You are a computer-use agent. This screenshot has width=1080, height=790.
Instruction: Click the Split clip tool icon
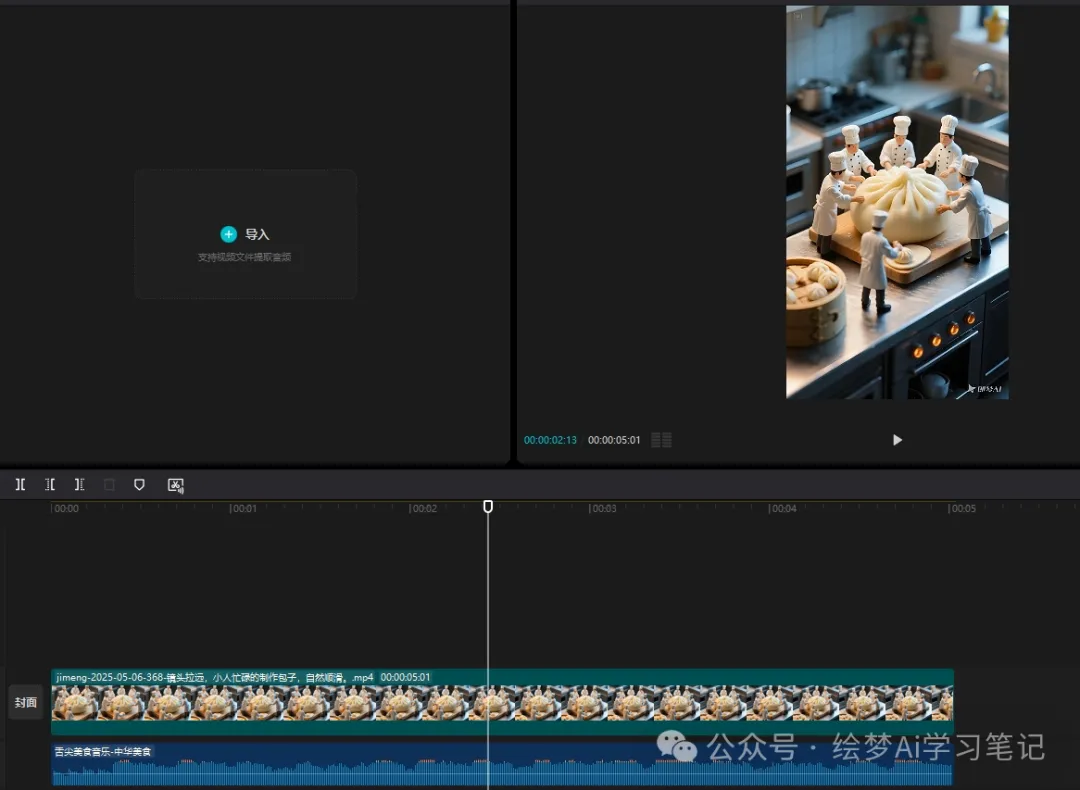tap(20, 485)
